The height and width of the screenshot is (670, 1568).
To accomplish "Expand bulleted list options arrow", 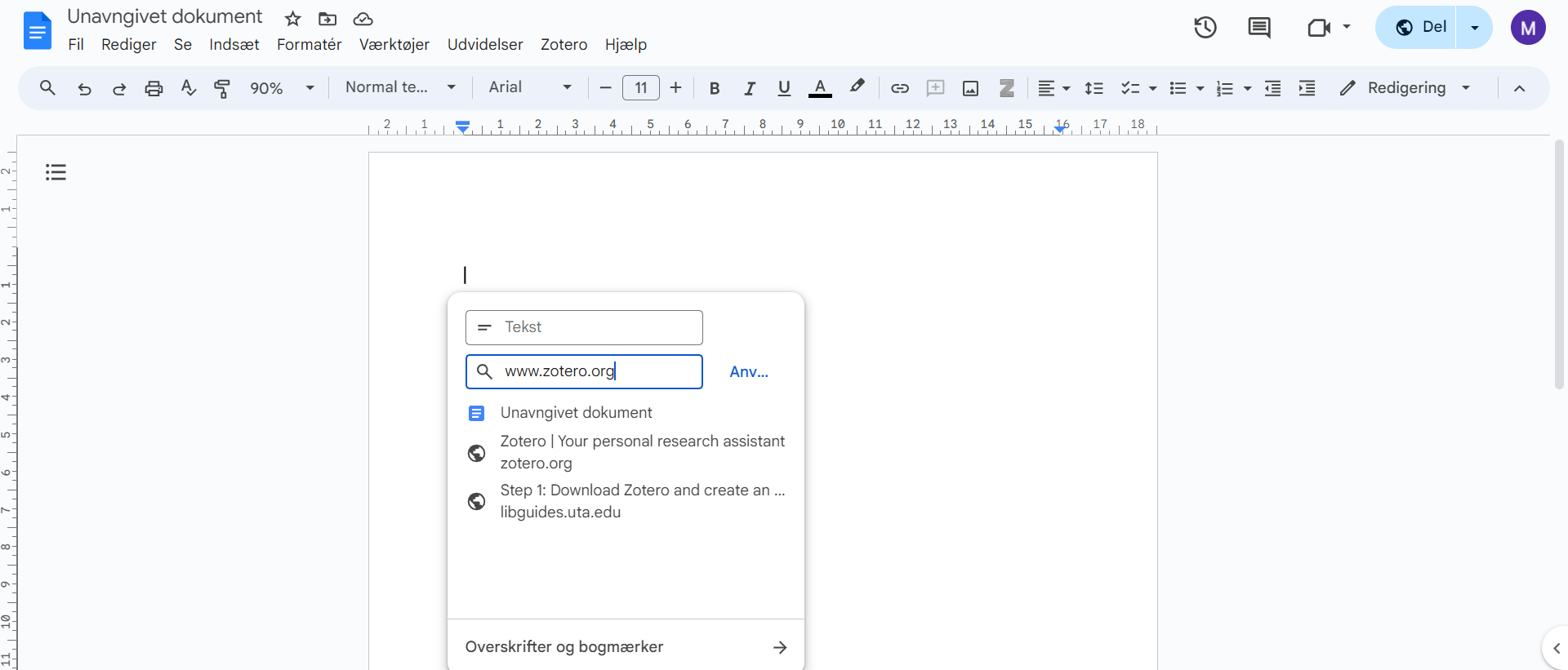I will [x=1200, y=88].
